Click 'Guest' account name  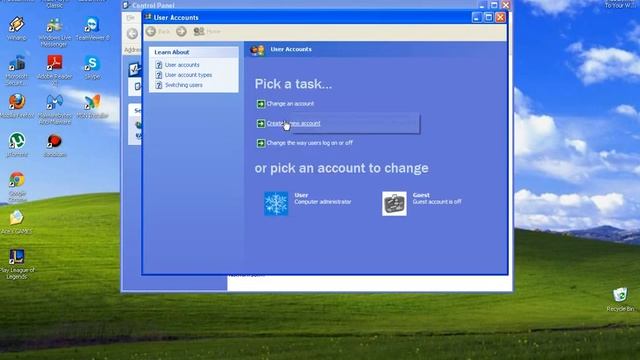(x=421, y=195)
